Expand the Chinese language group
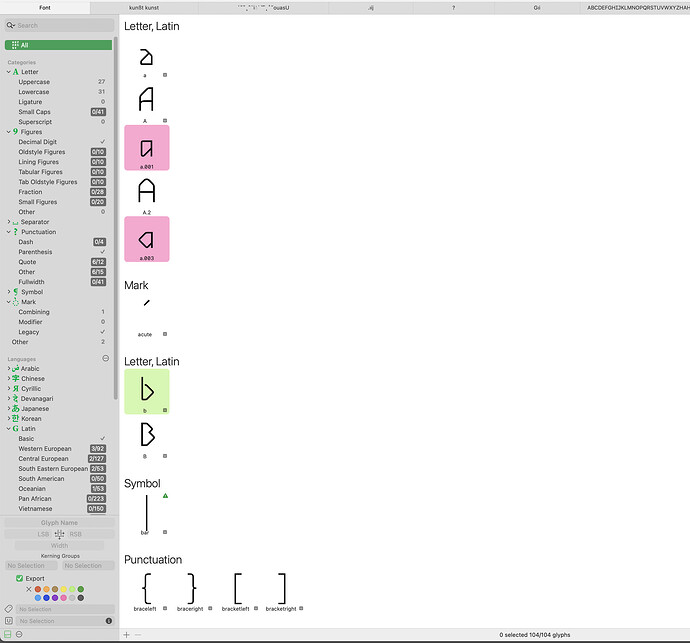Viewport: 690px width, 643px height. tap(8, 378)
